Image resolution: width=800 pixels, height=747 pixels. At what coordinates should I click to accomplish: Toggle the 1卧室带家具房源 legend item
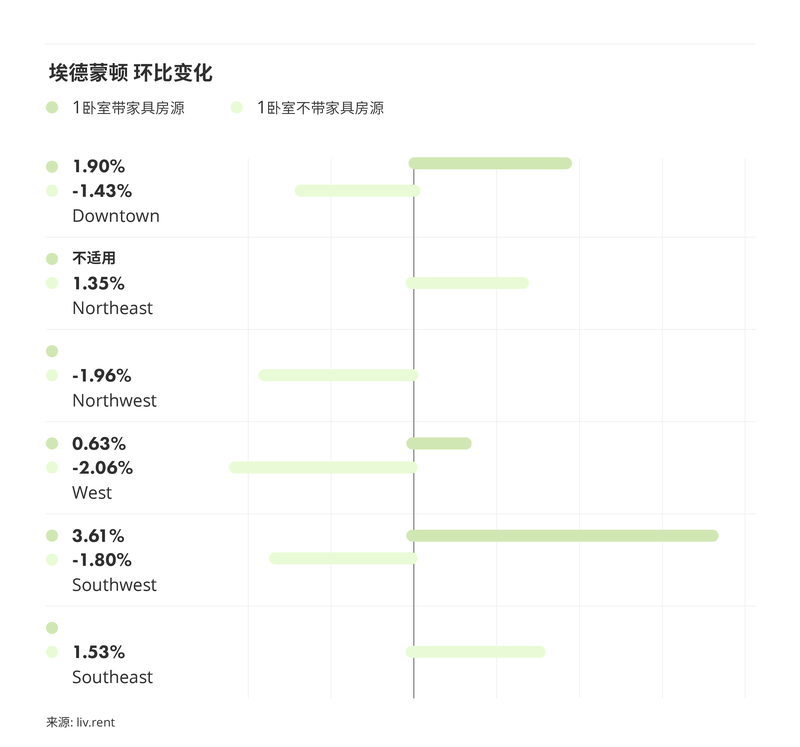(115, 108)
